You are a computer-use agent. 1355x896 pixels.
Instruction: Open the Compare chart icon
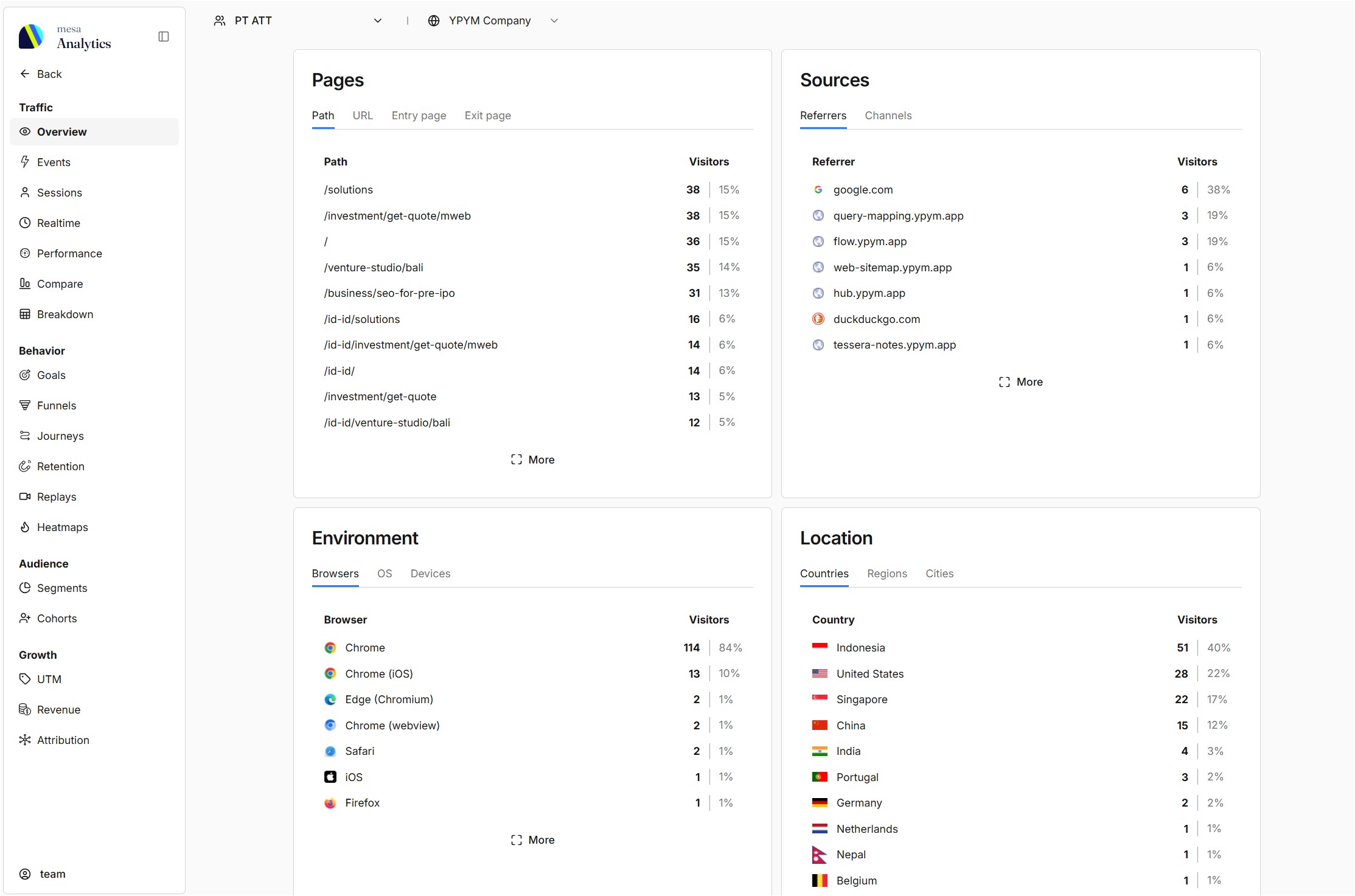coord(25,283)
